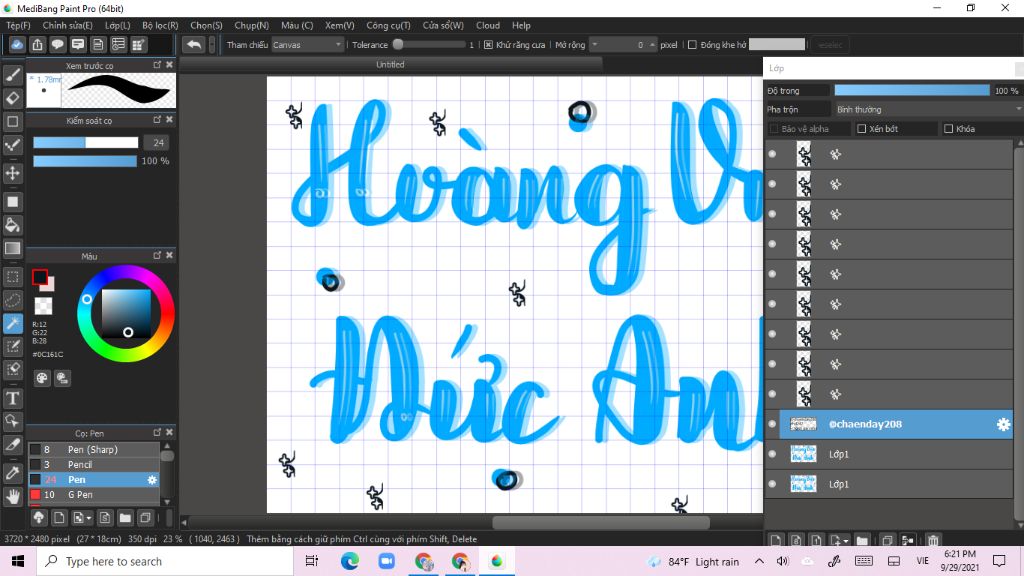This screenshot has height=576, width=1024.
Task: Open the Cửa sổ(W) menu
Action: coord(443,25)
